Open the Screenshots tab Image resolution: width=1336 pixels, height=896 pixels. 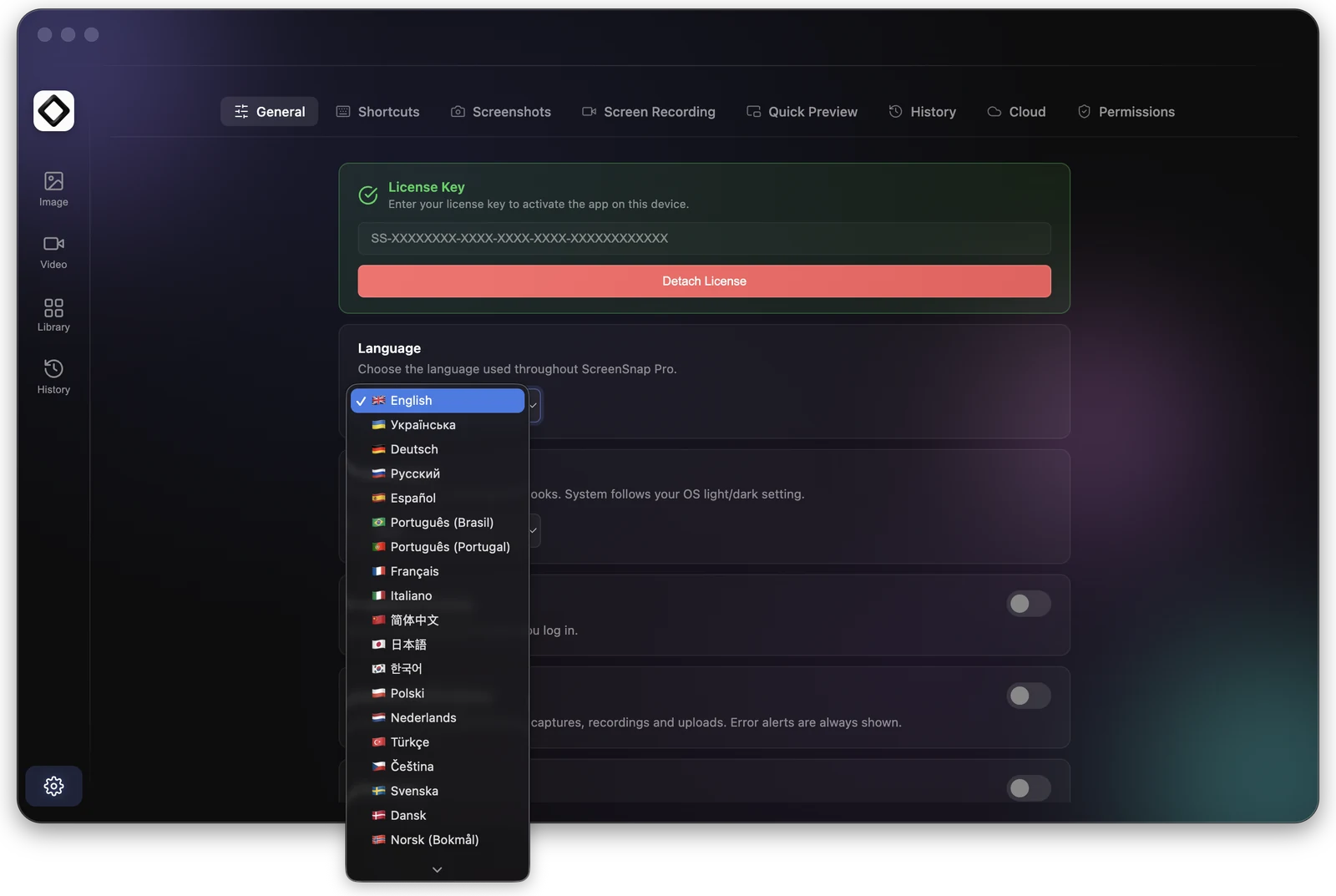[x=501, y=111]
